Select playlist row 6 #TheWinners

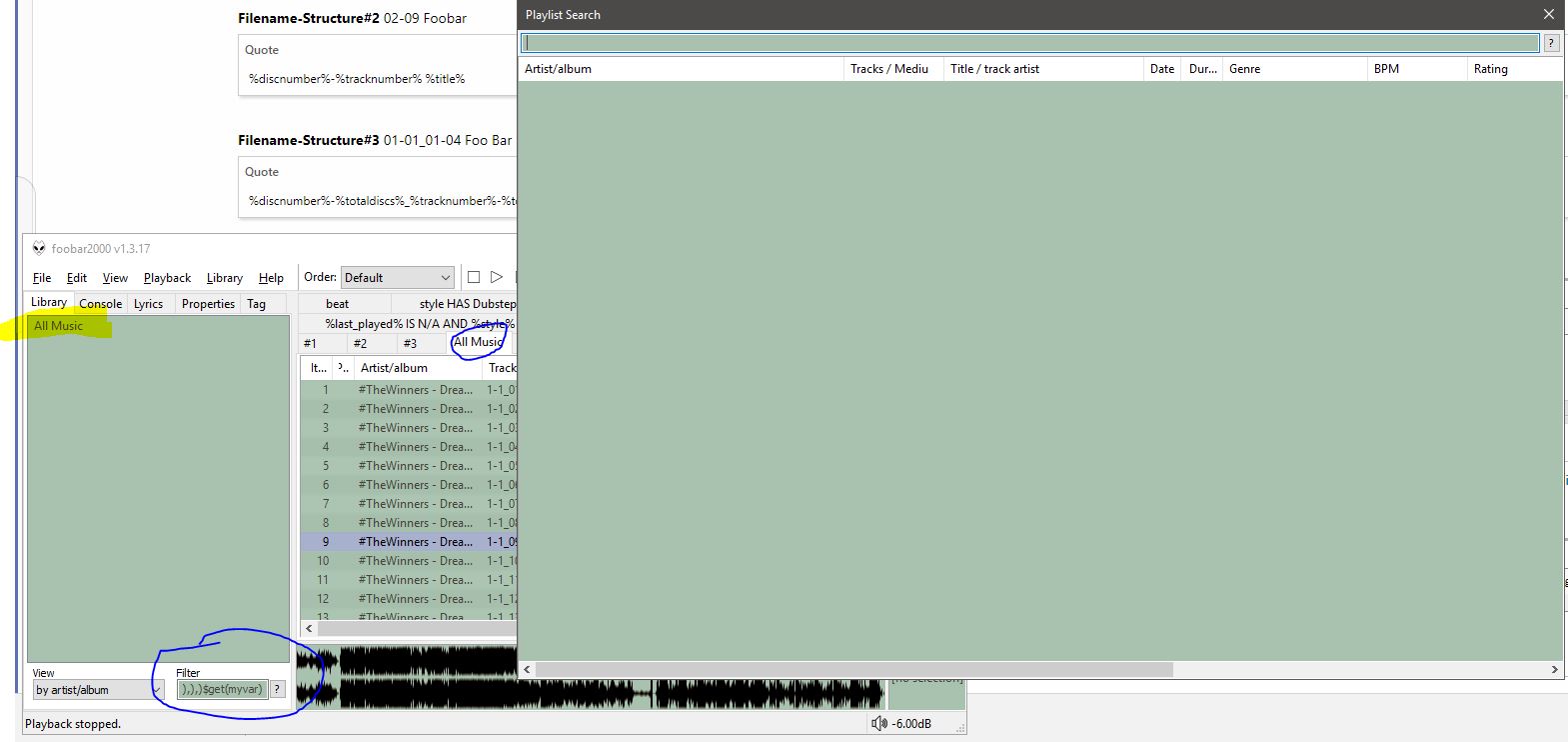409,485
